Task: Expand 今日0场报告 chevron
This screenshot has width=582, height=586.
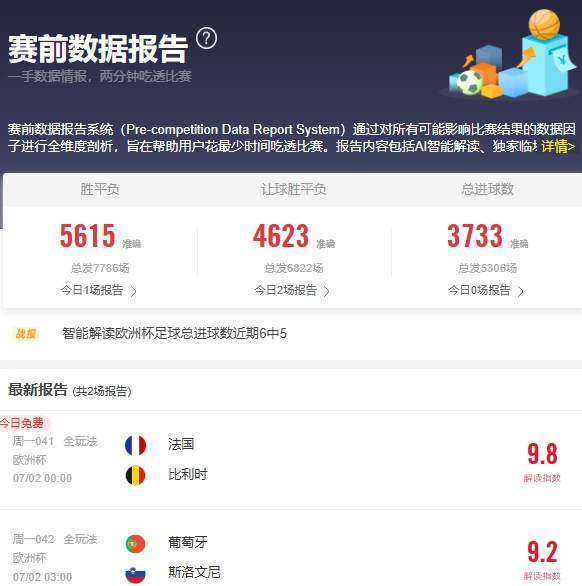Action: 520,291
